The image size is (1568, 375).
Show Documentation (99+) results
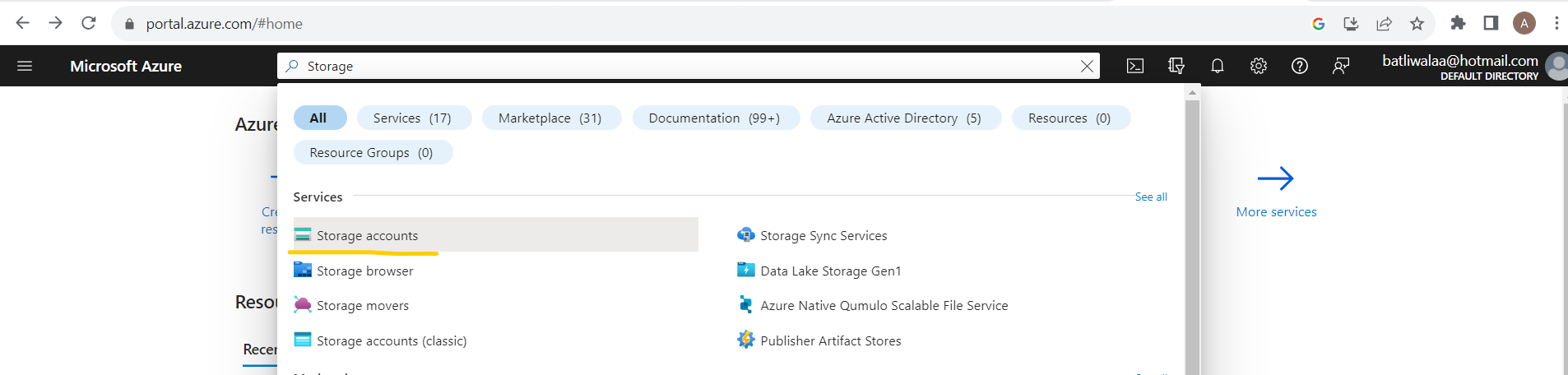click(714, 118)
